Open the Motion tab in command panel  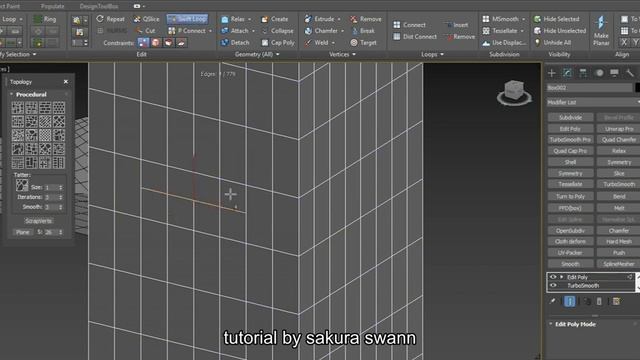pyautogui.click(x=599, y=73)
